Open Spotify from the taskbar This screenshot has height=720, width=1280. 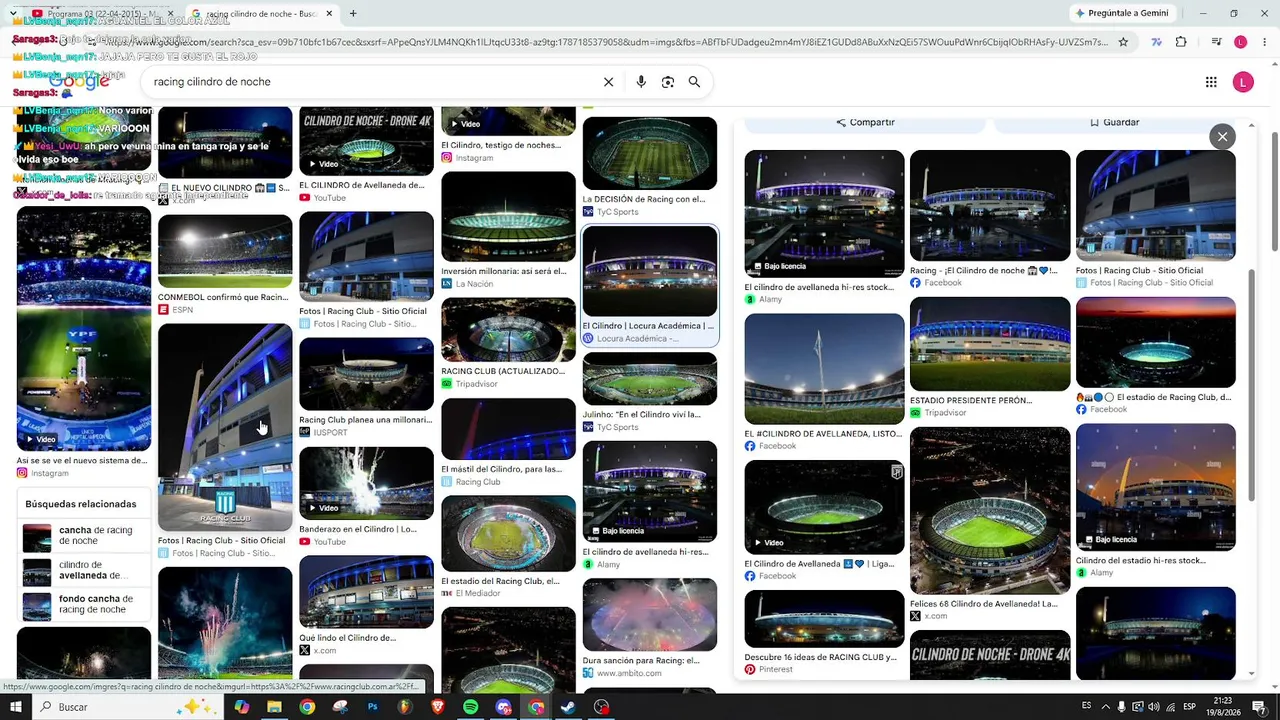[x=471, y=707]
